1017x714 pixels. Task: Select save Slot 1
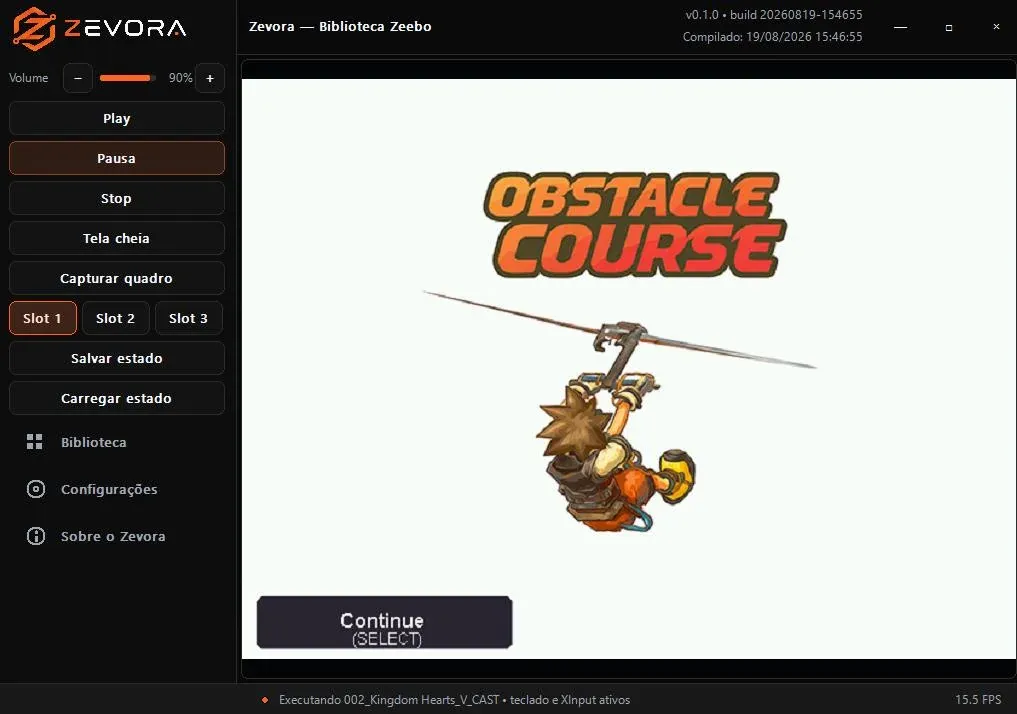tap(43, 318)
